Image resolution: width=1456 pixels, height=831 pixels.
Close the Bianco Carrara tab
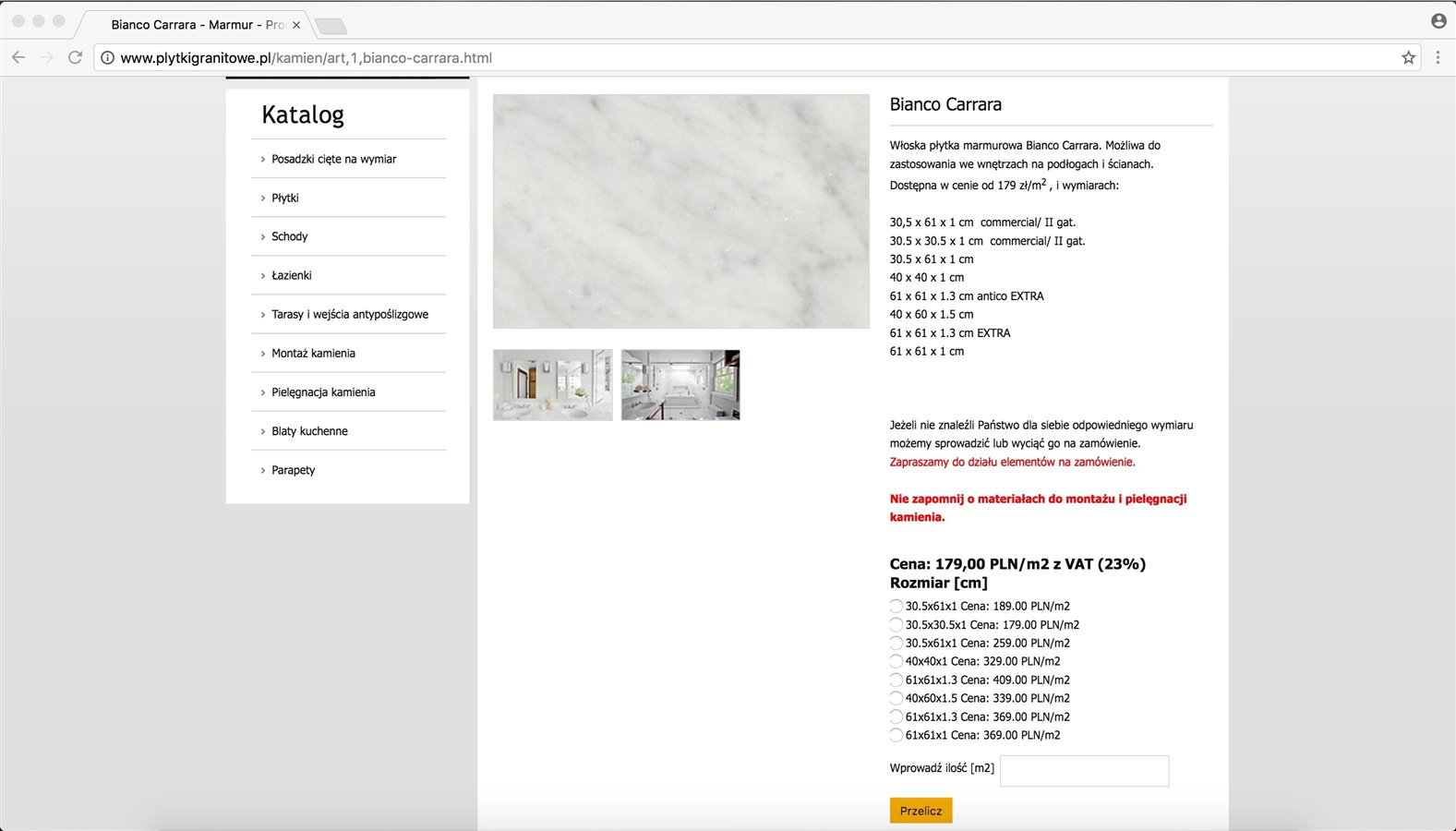[x=296, y=25]
